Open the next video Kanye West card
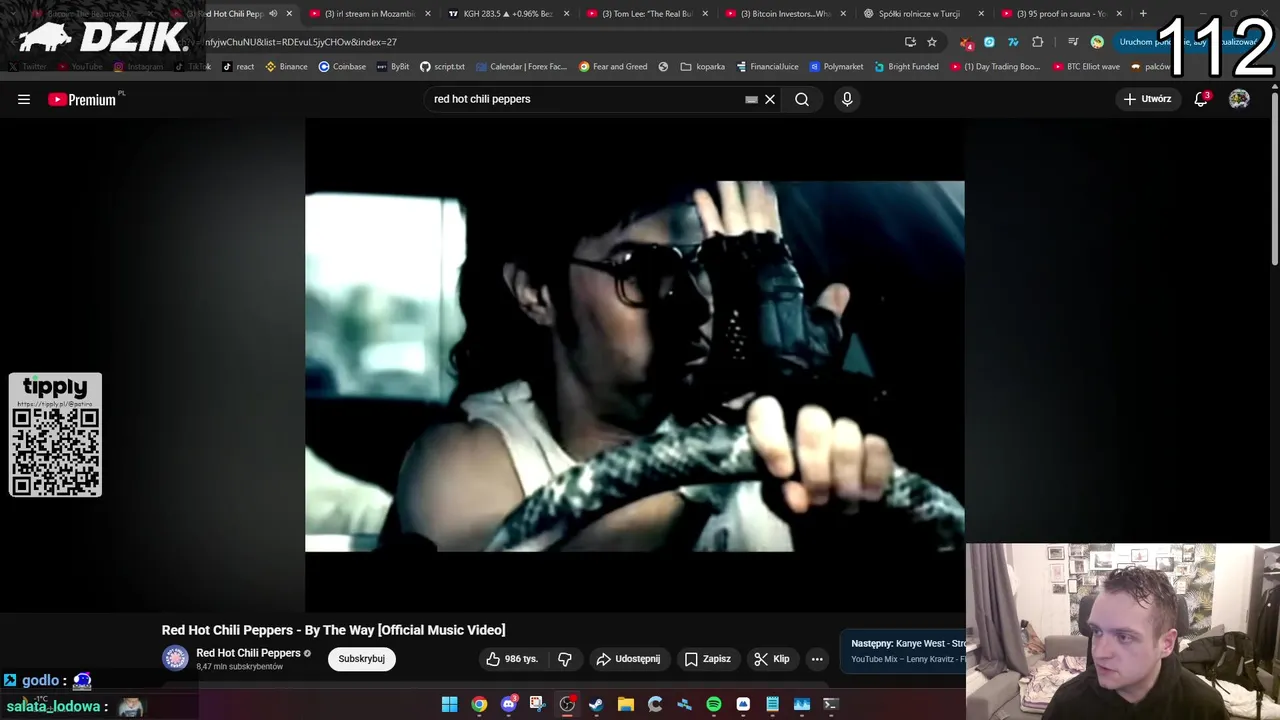Screen dimensions: 1280x720 click(903, 651)
